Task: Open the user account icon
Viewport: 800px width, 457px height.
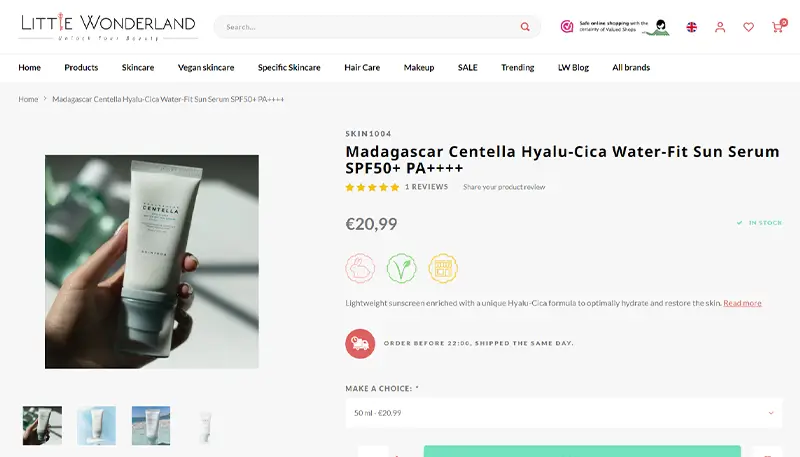Action: pos(720,27)
